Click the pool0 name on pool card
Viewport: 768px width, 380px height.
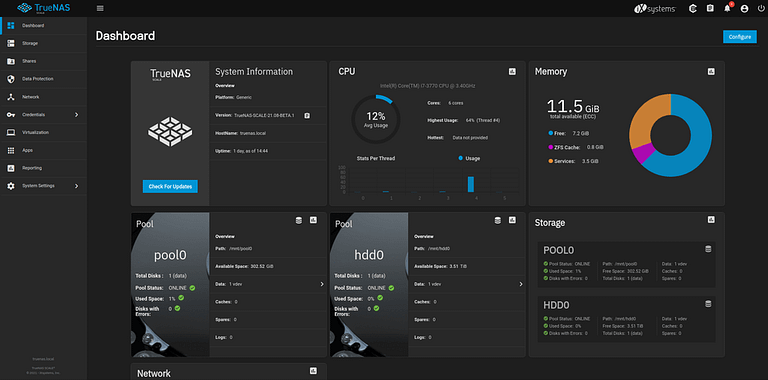(x=170, y=255)
